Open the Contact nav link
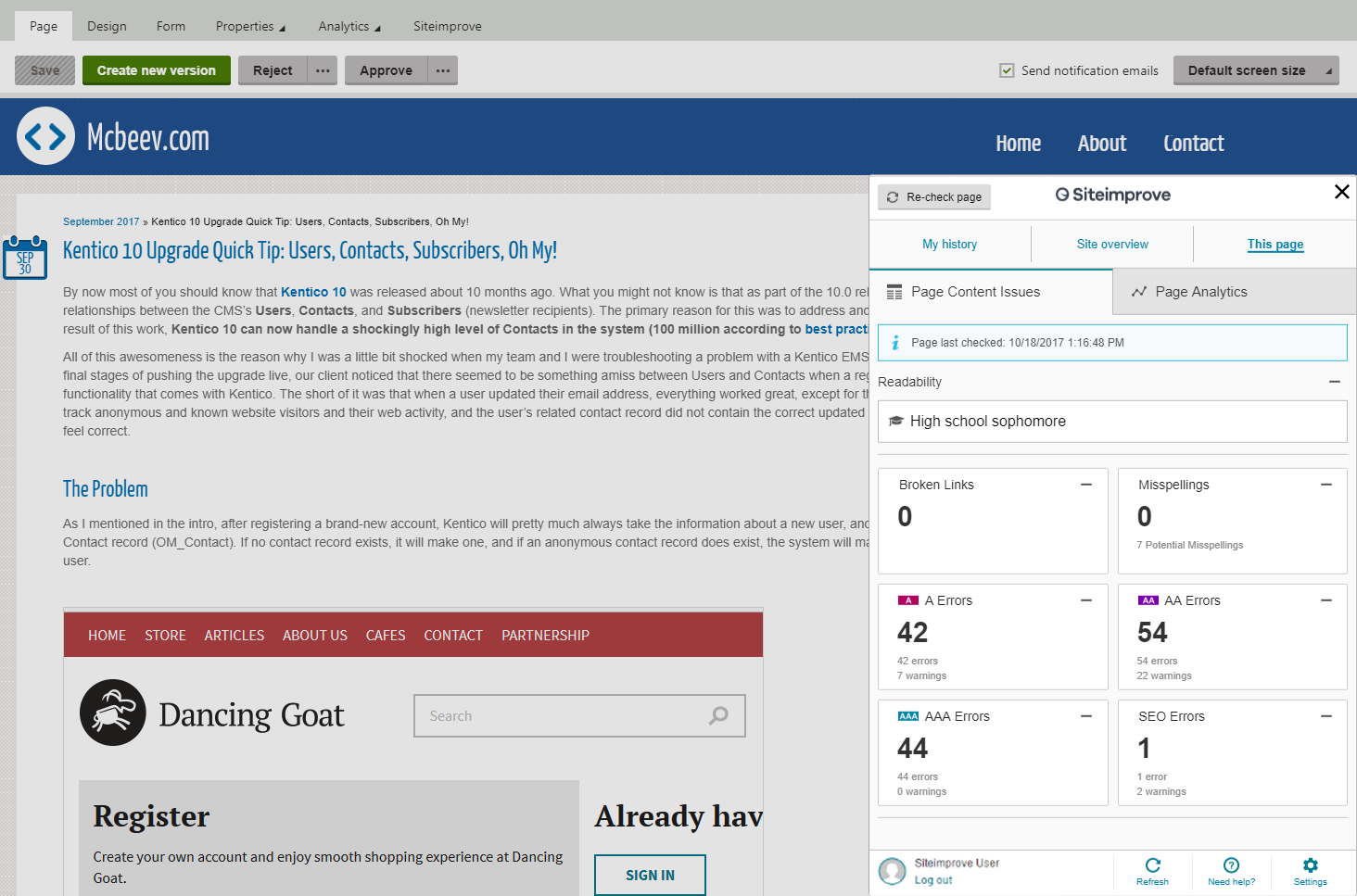The image size is (1357, 896). (1193, 144)
